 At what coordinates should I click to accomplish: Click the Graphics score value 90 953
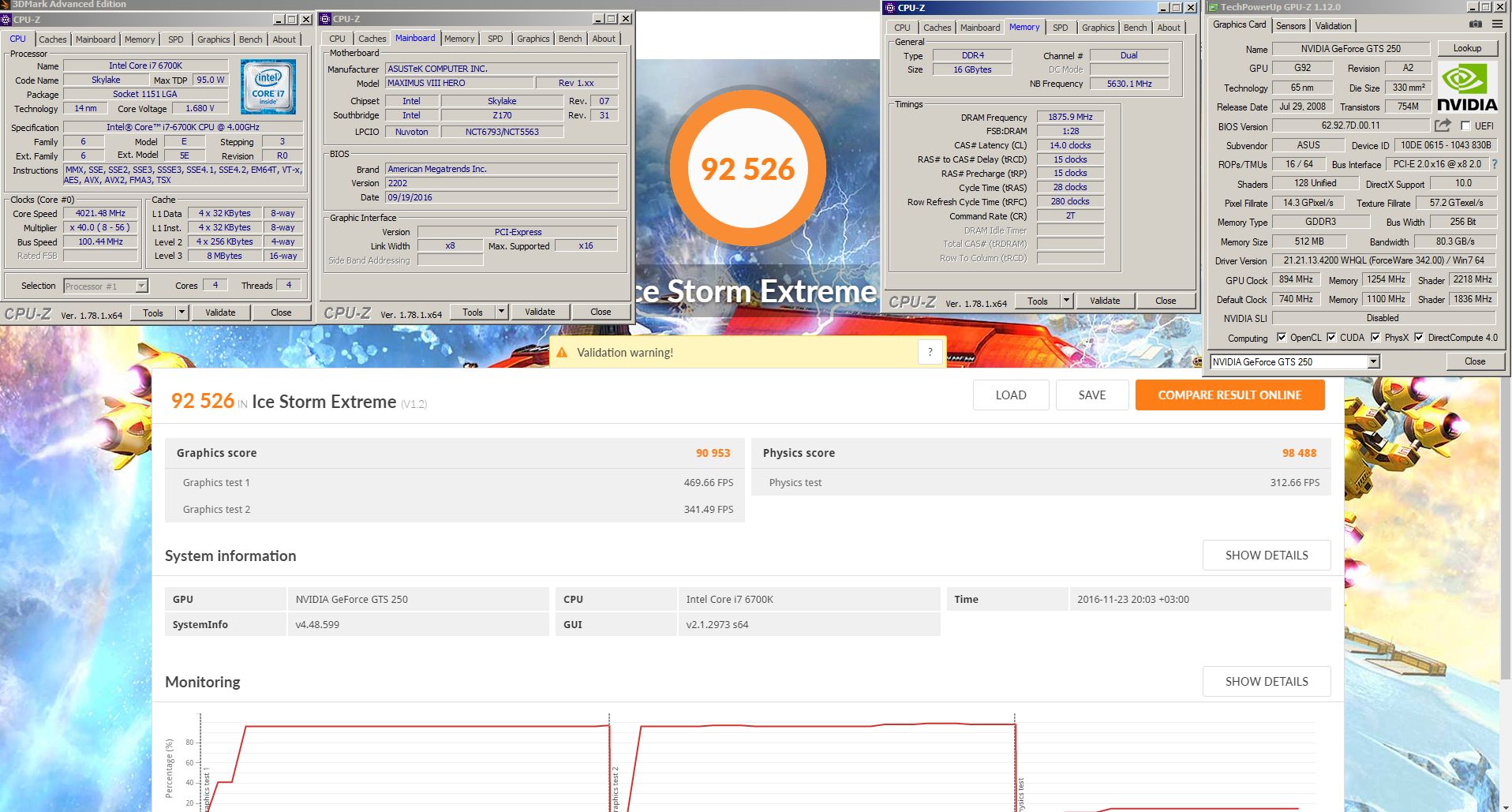click(713, 453)
